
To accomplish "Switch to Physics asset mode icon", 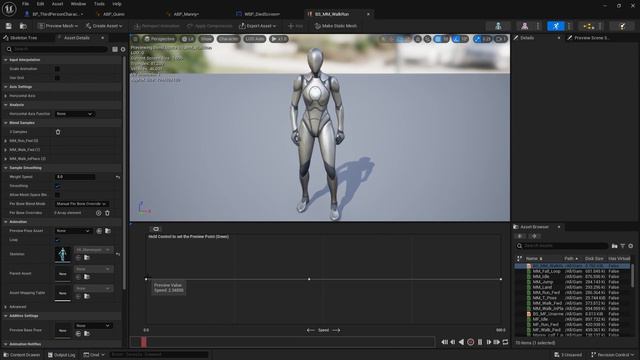I will (x=622, y=26).
